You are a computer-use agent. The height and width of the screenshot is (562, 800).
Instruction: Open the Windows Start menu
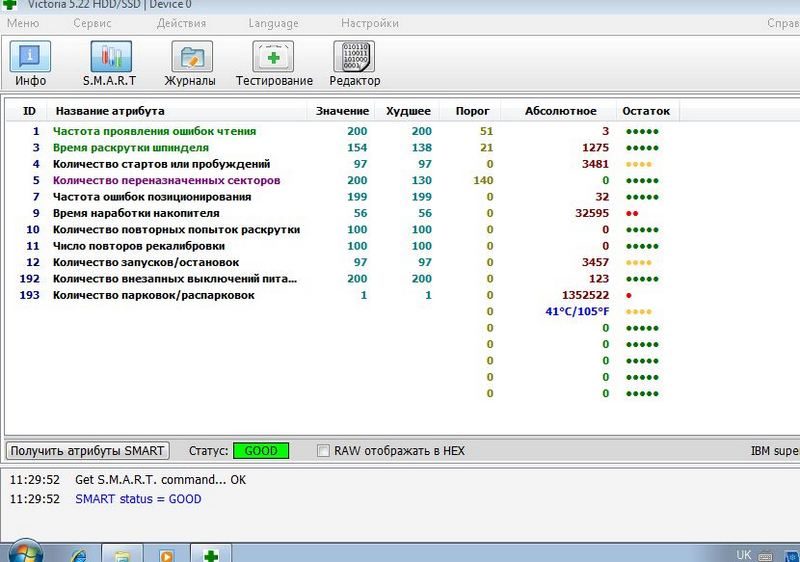click(24, 553)
